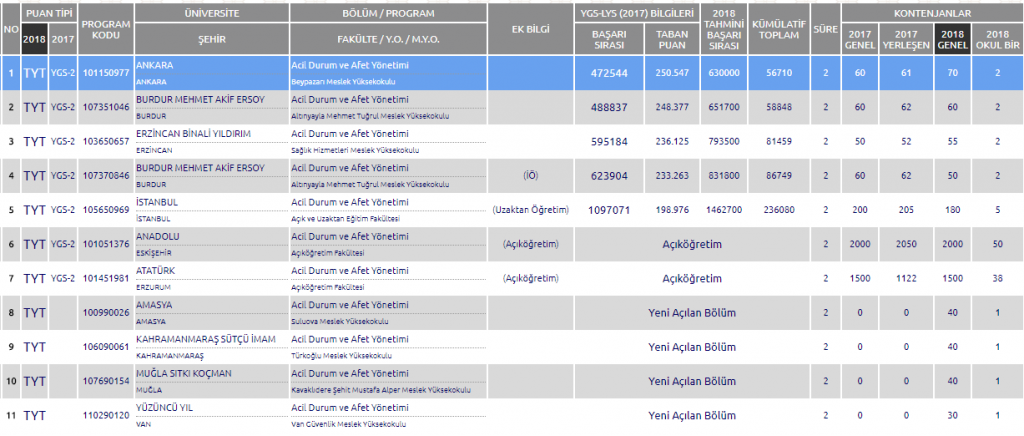This screenshot has width=1024, height=436.
Task: Click the TABAN PUAN column header
Action: [x=671, y=38]
